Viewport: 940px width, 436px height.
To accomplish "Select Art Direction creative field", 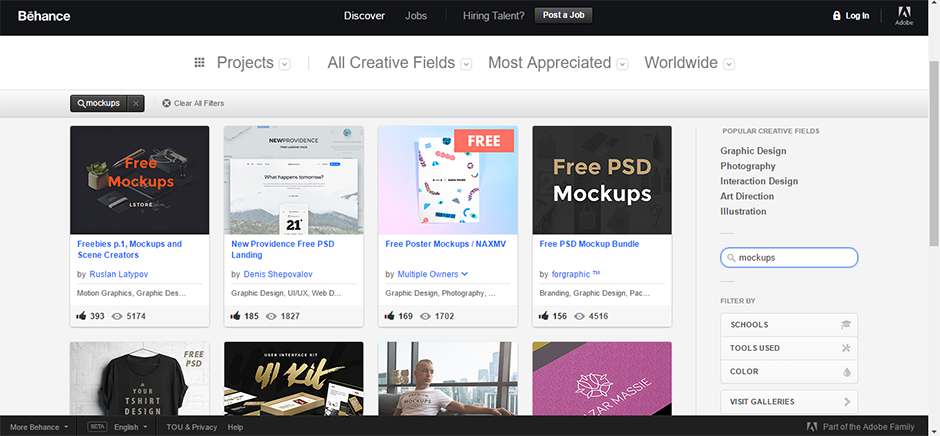I will coord(747,196).
